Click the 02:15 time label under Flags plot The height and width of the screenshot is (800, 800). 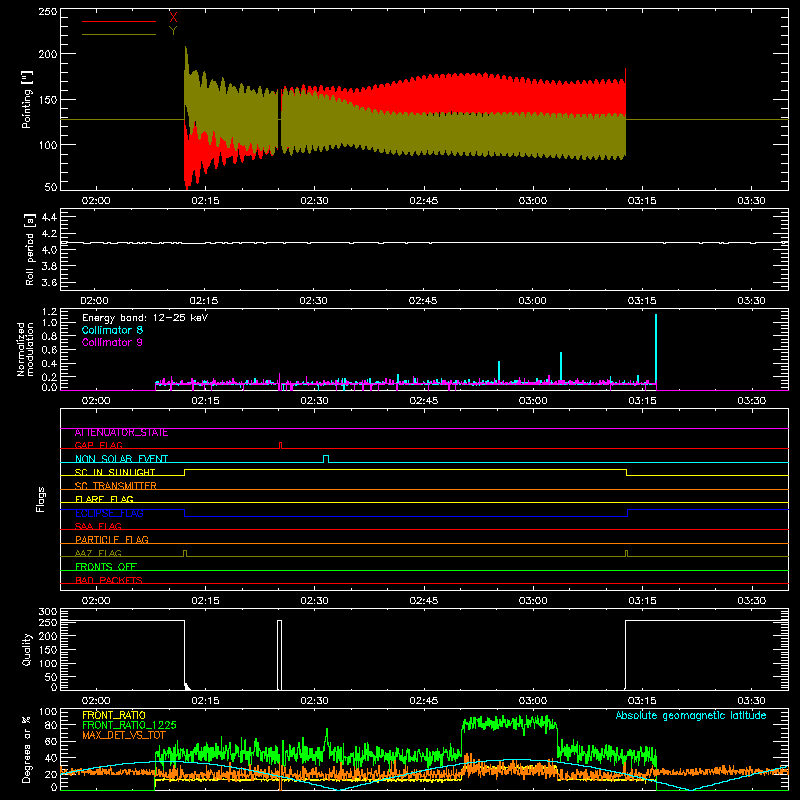tap(205, 601)
